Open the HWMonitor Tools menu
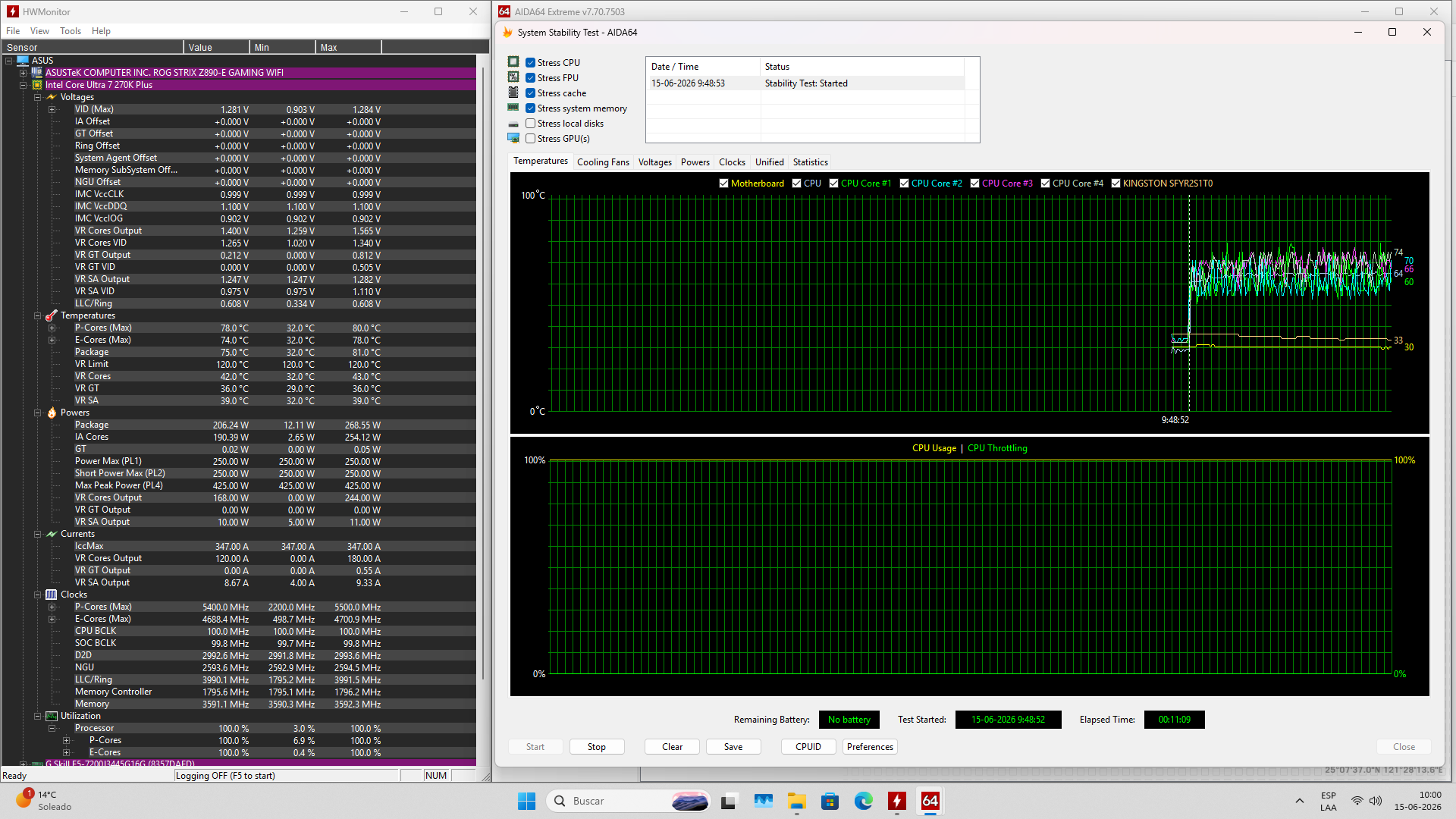This screenshot has height=819, width=1456. click(71, 31)
